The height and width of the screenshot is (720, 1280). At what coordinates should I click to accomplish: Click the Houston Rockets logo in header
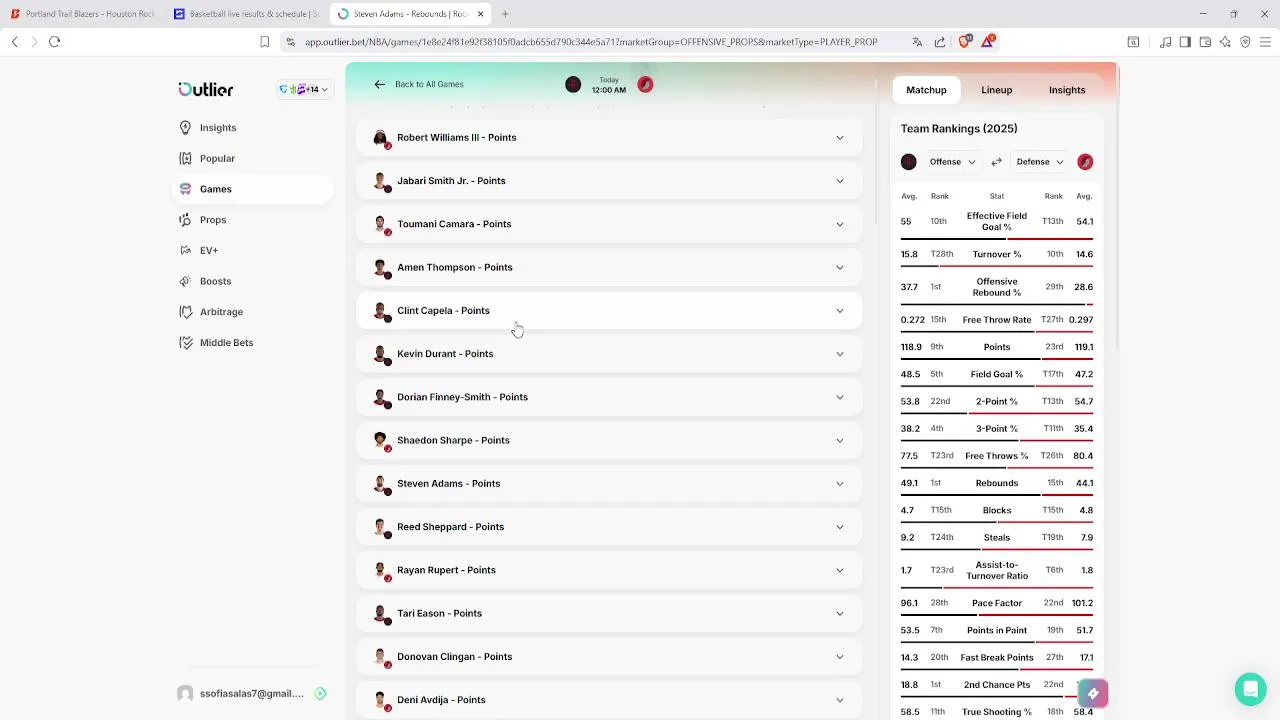point(573,85)
